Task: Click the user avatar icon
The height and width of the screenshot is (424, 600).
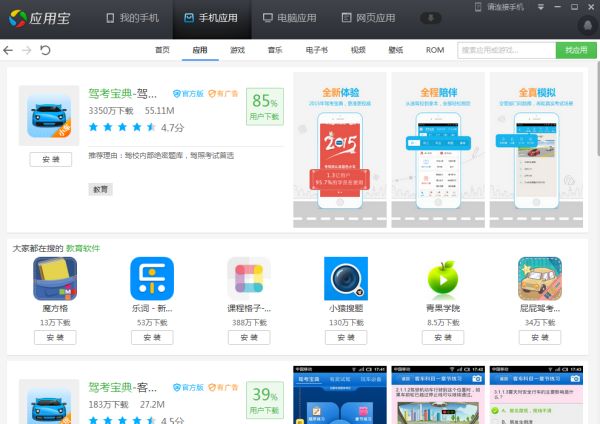Action: [x=588, y=26]
